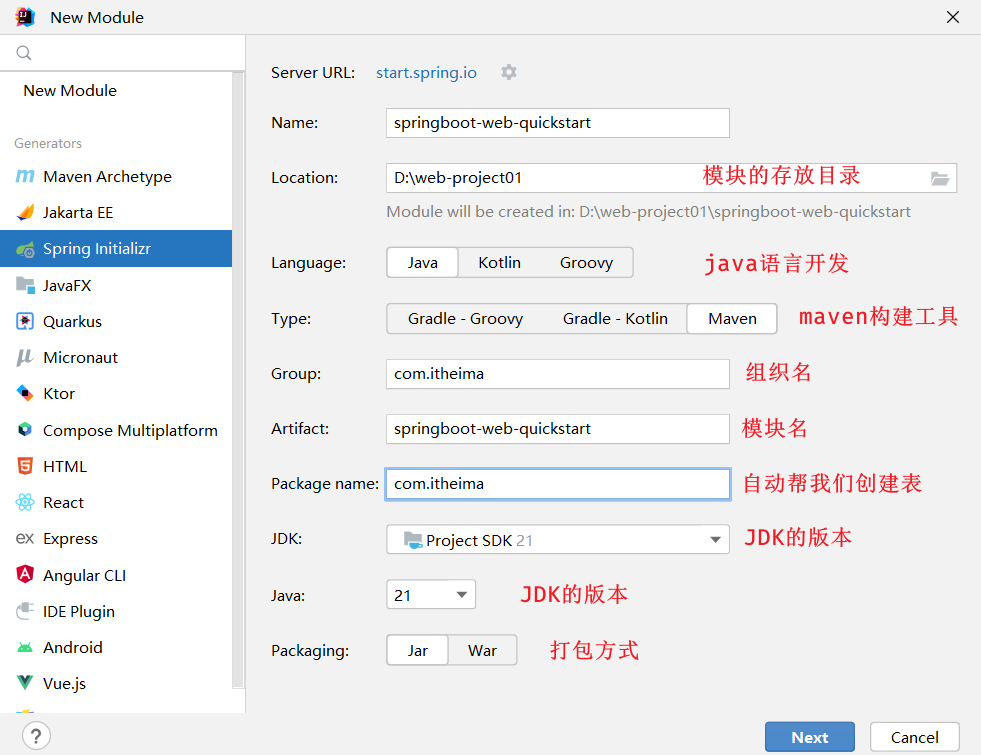Click the Next button
The width and height of the screenshot is (981, 755).
(810, 737)
